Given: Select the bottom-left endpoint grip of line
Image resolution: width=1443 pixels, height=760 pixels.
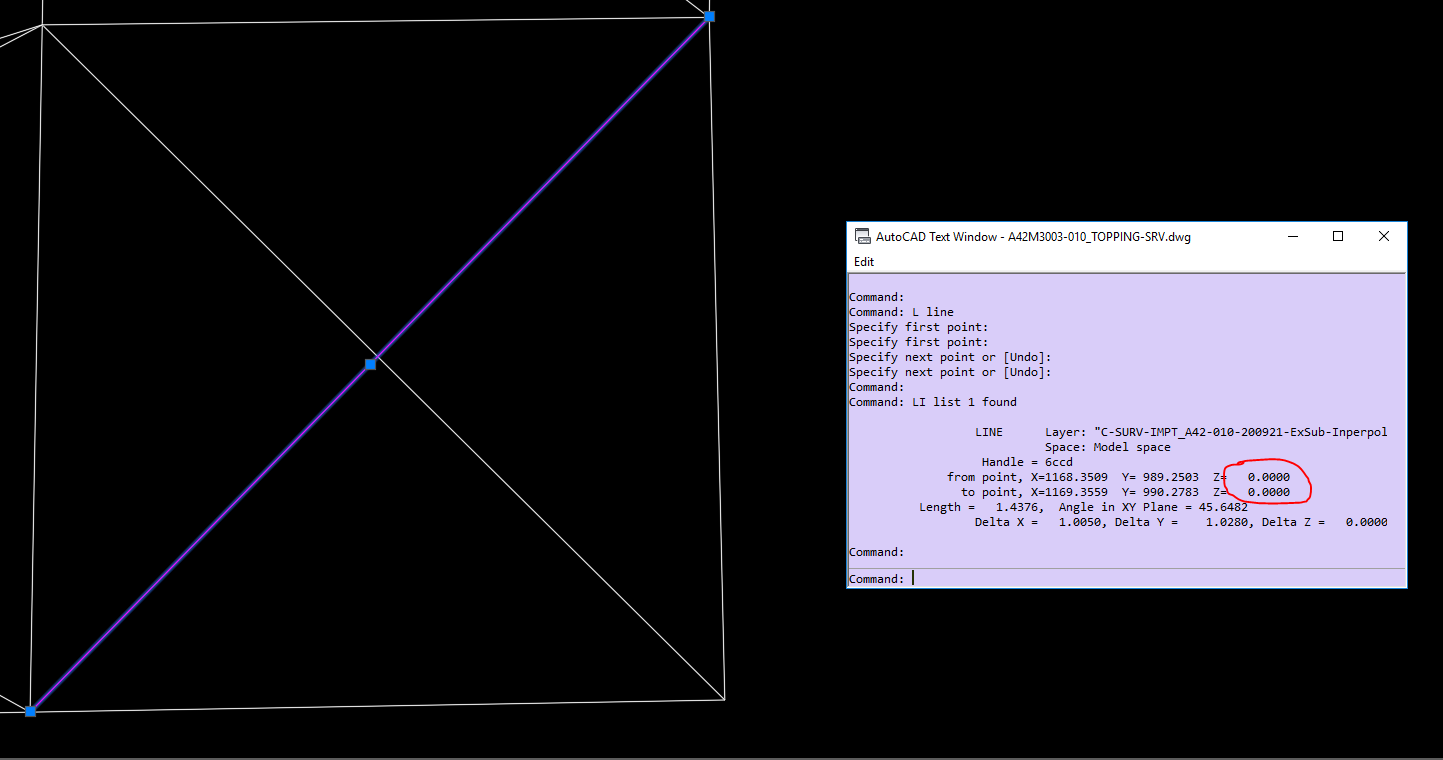Looking at the screenshot, I should tap(31, 711).
